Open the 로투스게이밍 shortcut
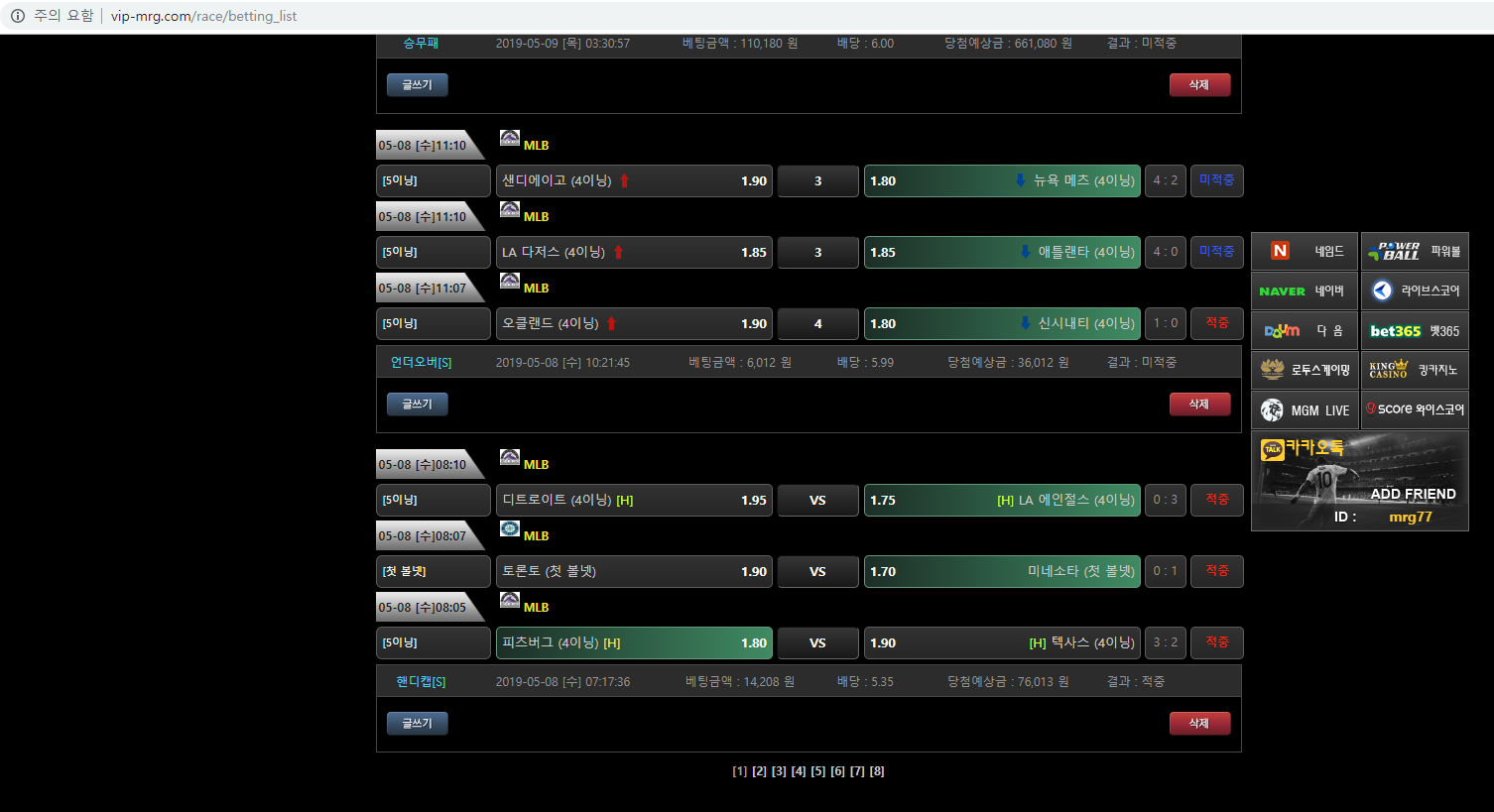1494x812 pixels. point(1304,370)
